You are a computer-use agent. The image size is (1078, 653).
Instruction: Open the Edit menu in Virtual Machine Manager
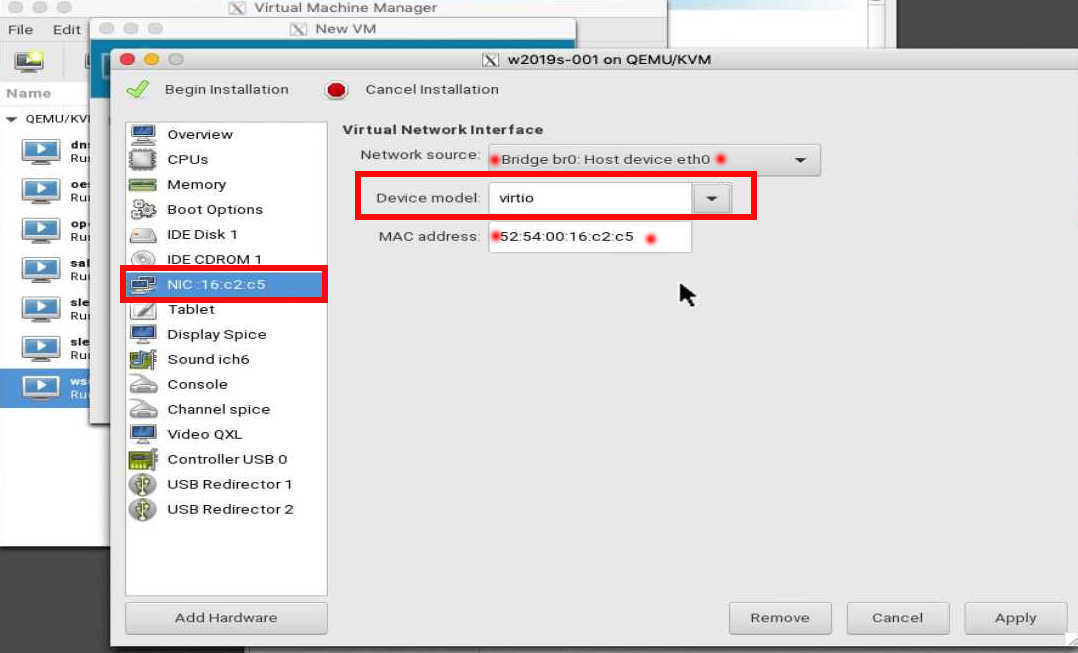[67, 30]
